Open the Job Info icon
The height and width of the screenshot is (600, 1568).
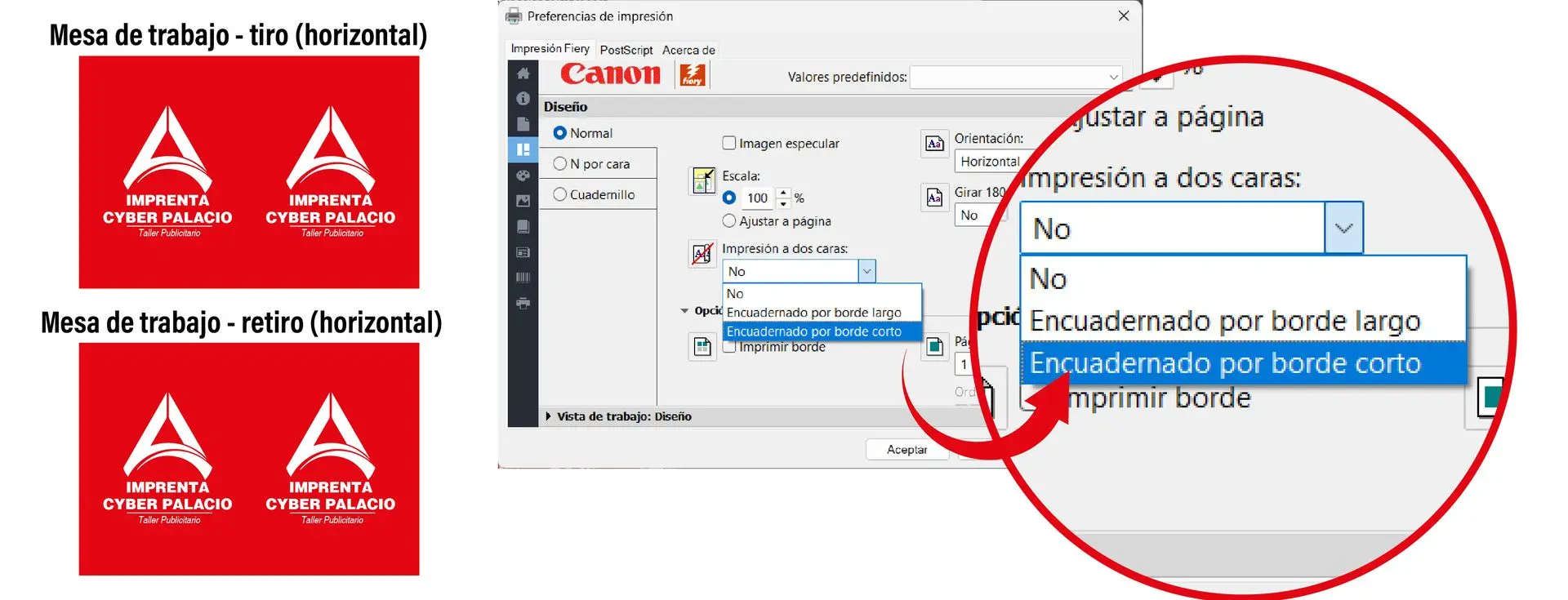pos(523,99)
